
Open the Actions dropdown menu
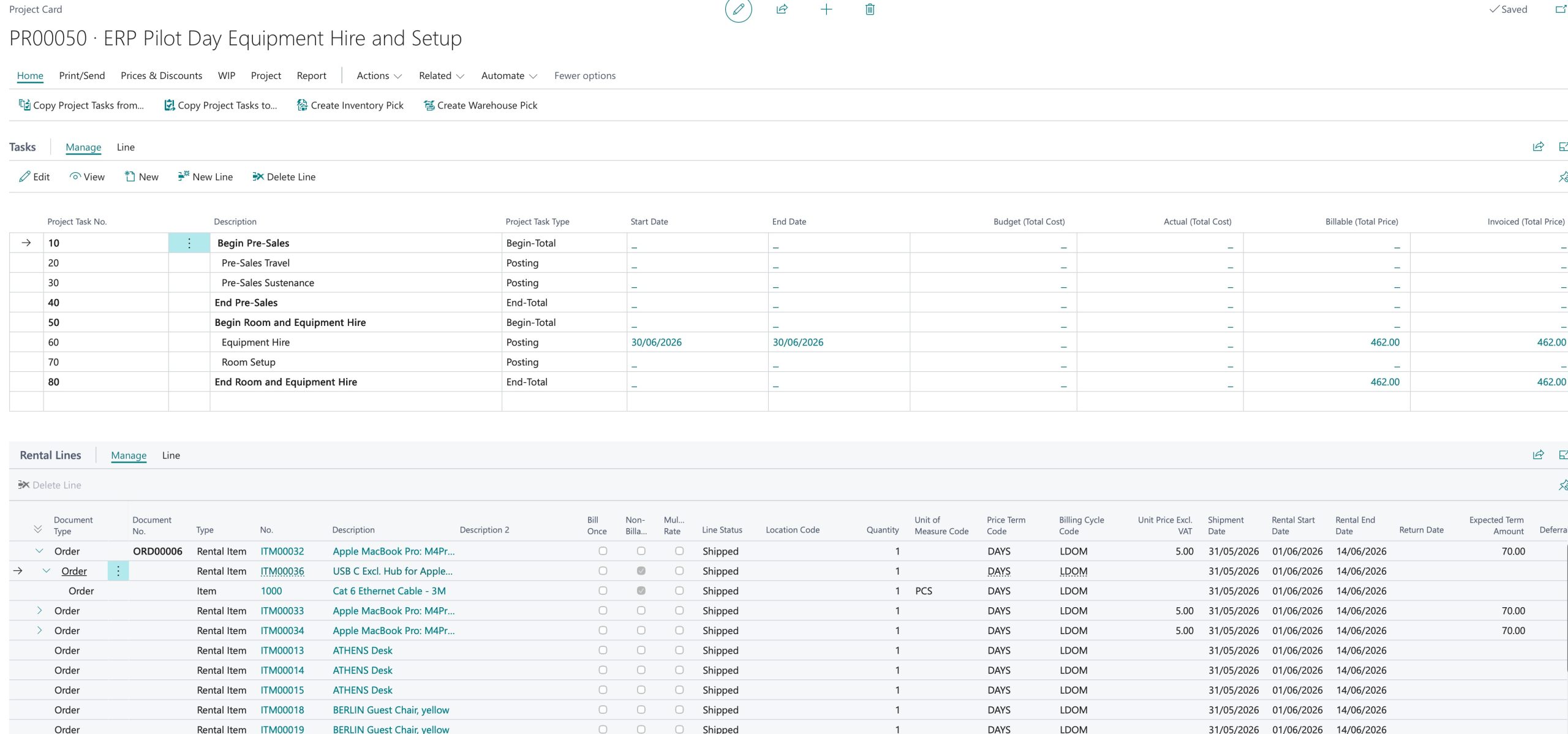(x=379, y=76)
